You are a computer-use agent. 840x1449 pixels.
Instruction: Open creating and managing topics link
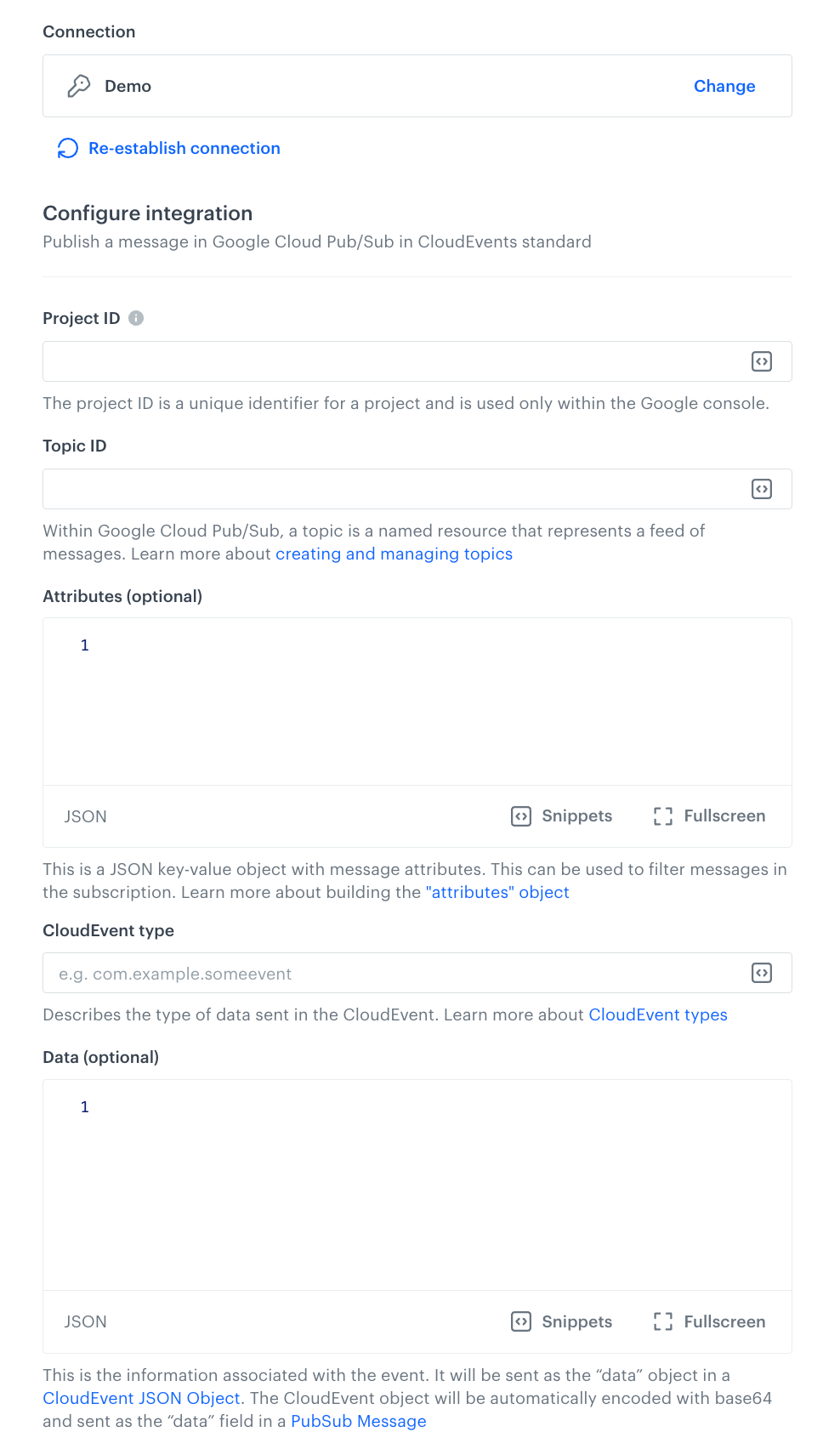[x=394, y=554]
